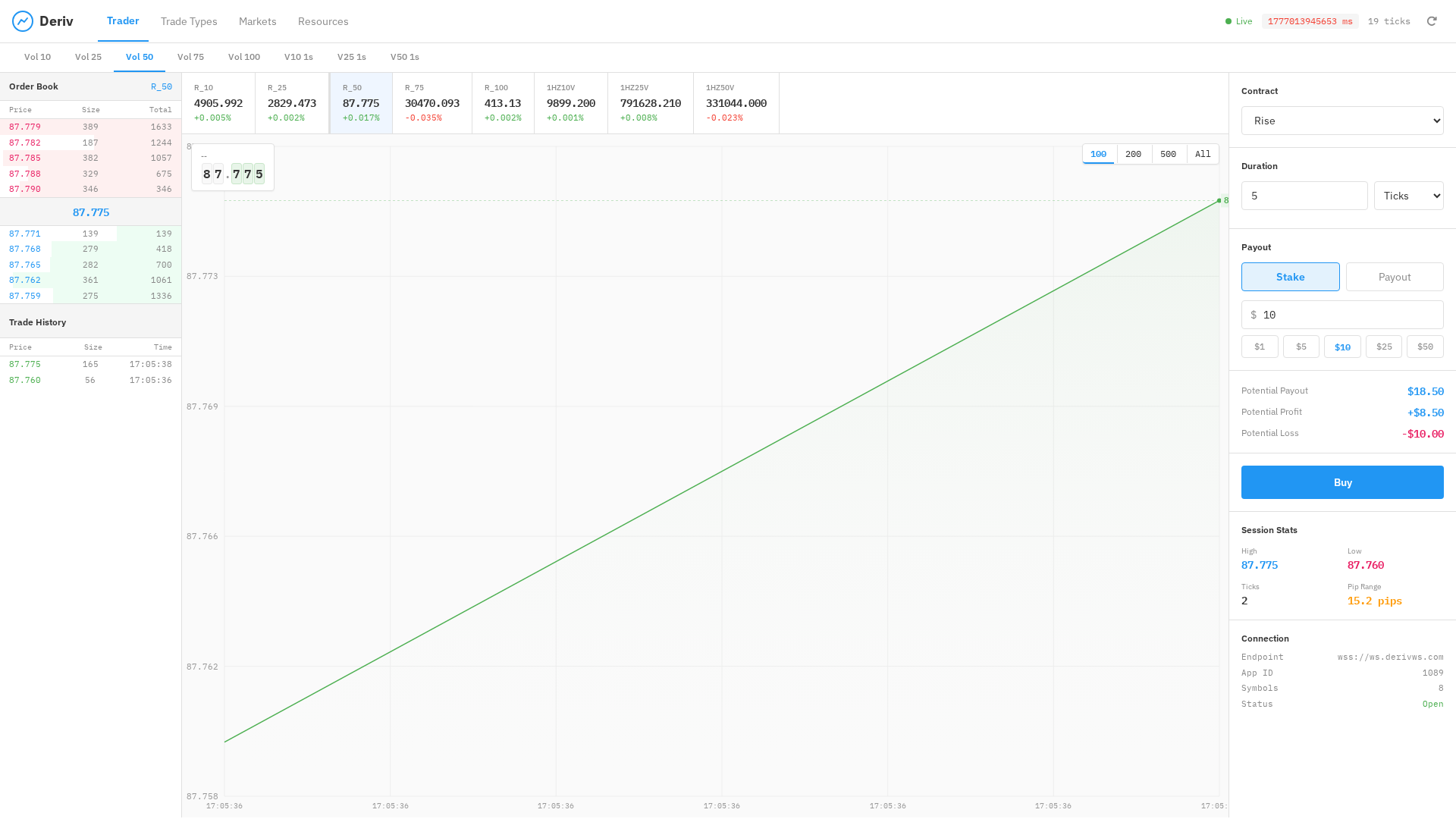Click the Potential Payout value $18.50
Viewport: 1456px width, 819px height.
[x=1426, y=391]
